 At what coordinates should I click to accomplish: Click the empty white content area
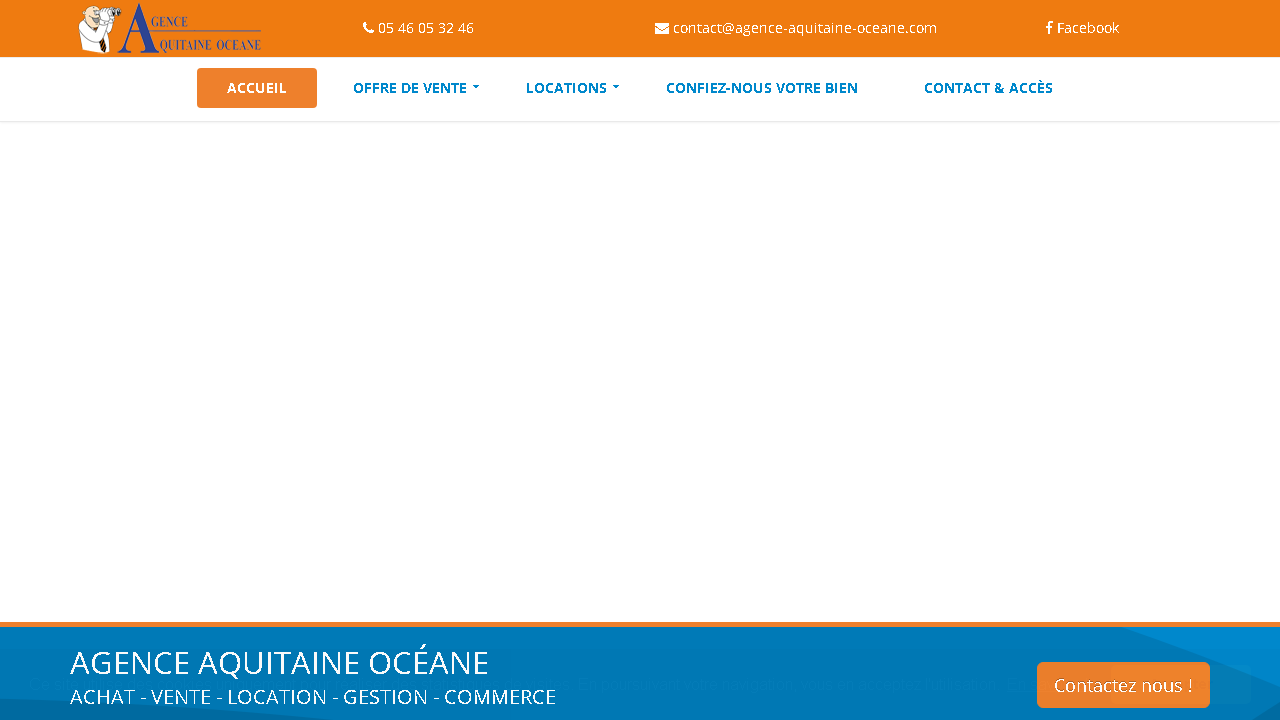click(640, 370)
